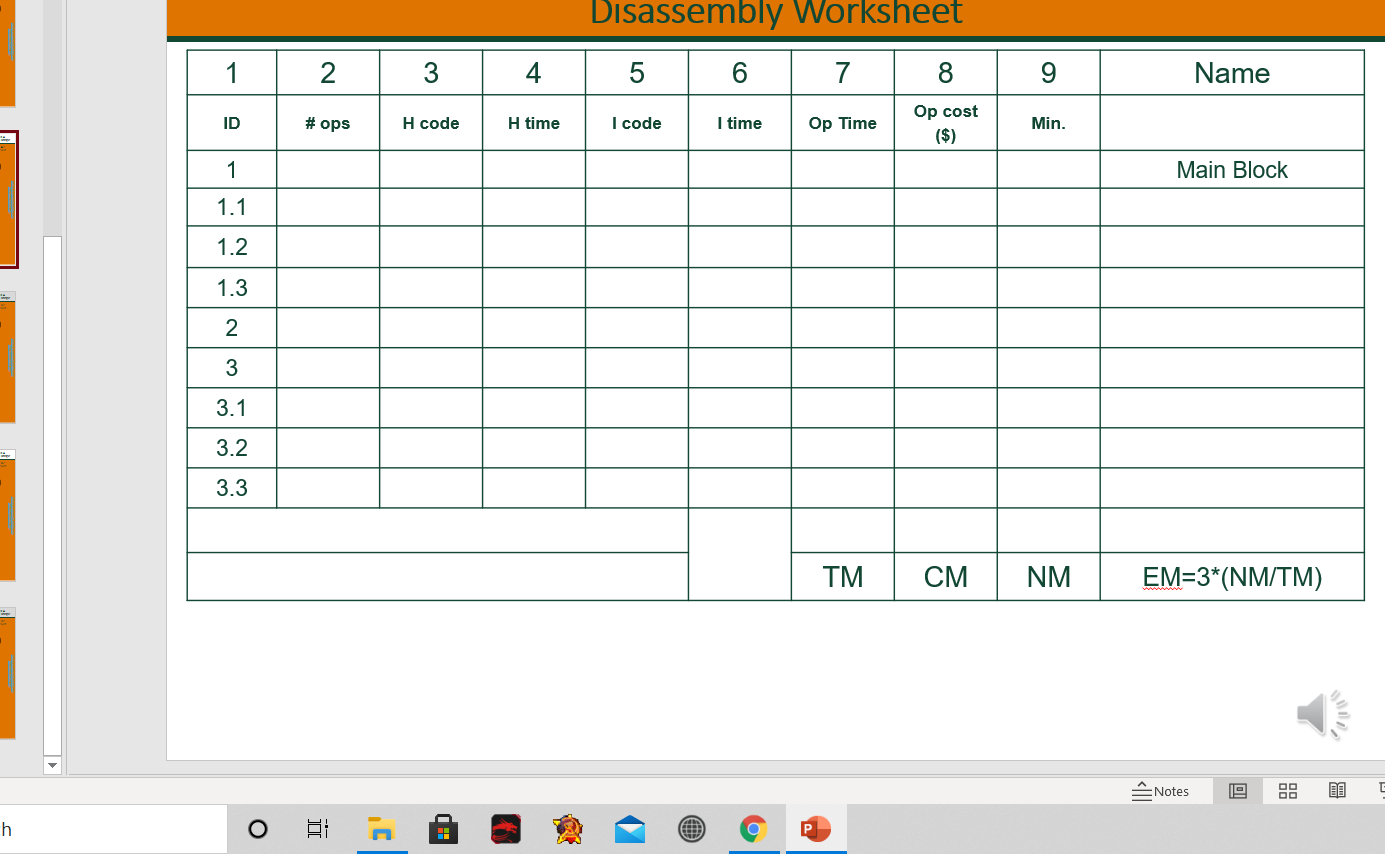Open the Mail app from the taskbar

click(x=629, y=828)
